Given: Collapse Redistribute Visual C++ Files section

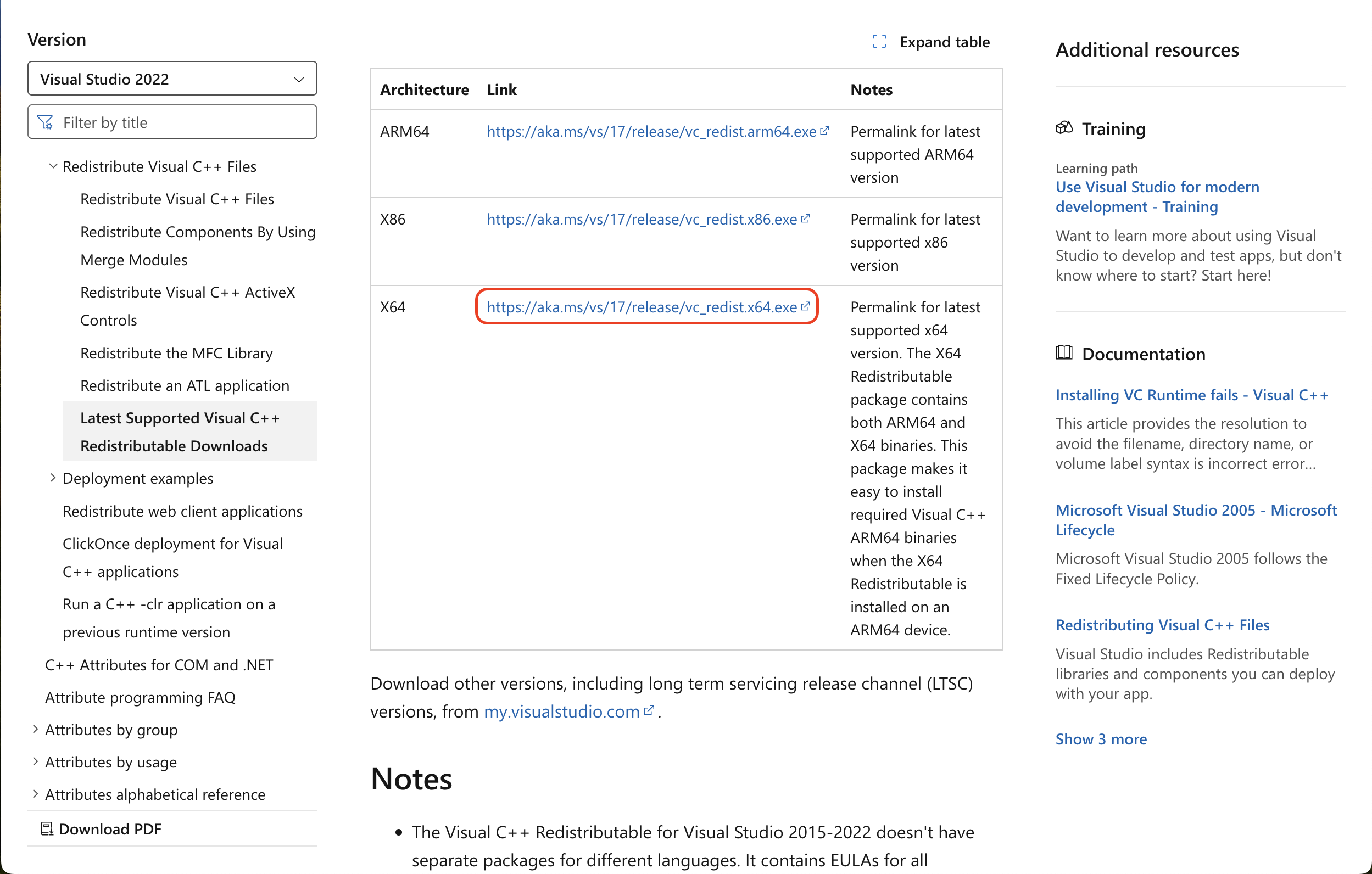Looking at the screenshot, I should click(53, 166).
